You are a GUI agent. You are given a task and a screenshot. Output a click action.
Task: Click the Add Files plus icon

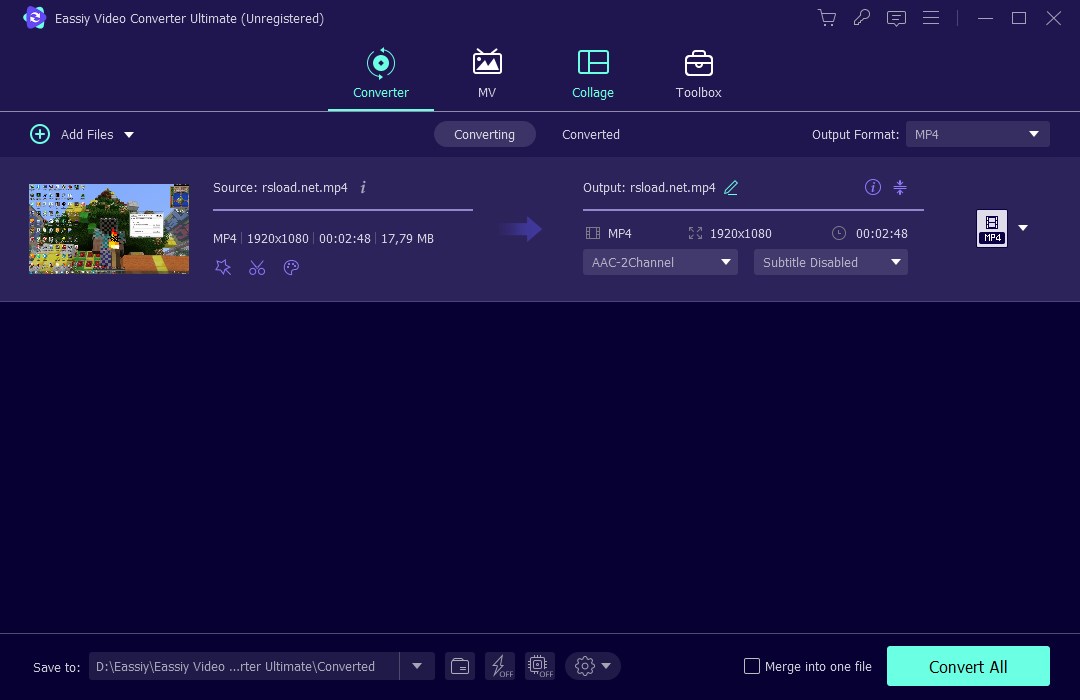coord(40,134)
